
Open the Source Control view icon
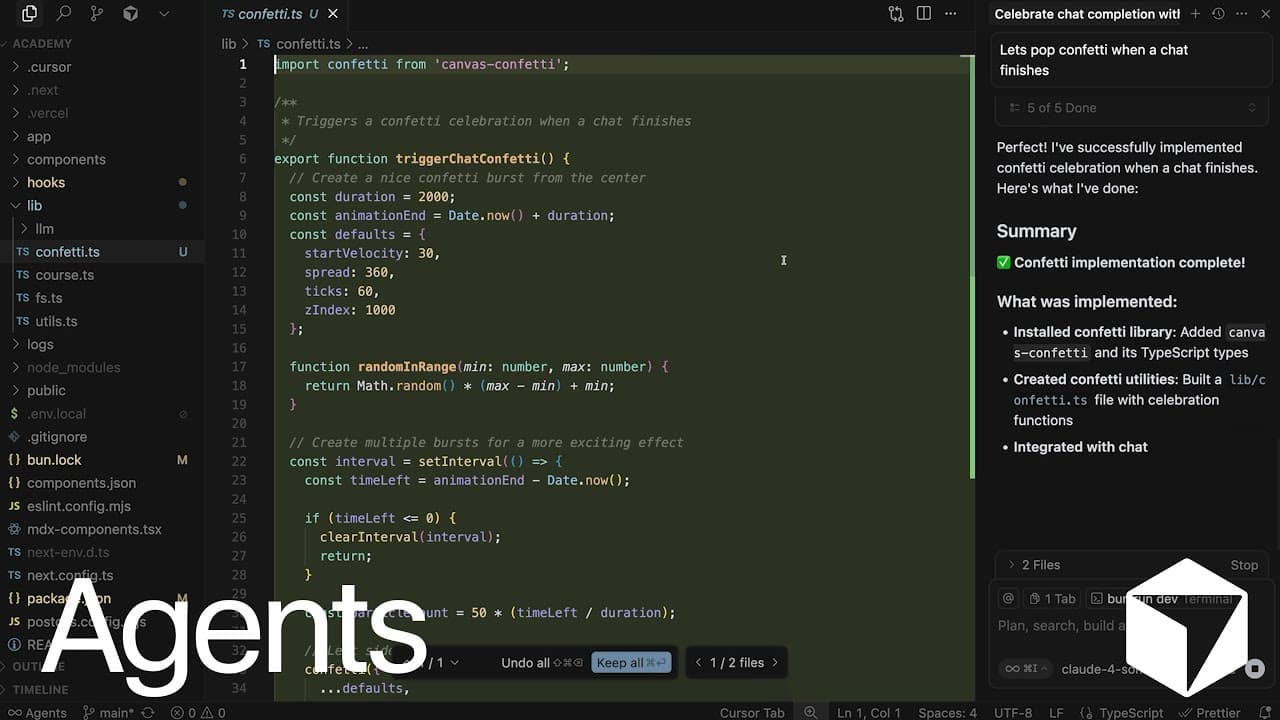pos(97,14)
